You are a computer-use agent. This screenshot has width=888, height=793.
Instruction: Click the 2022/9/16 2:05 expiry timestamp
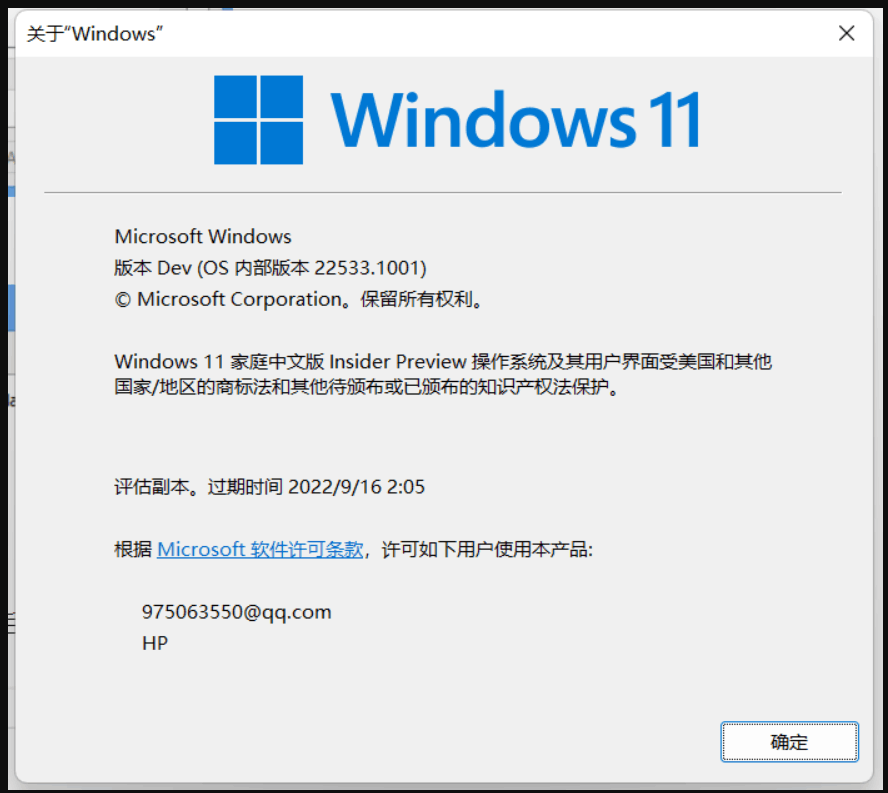pos(357,487)
